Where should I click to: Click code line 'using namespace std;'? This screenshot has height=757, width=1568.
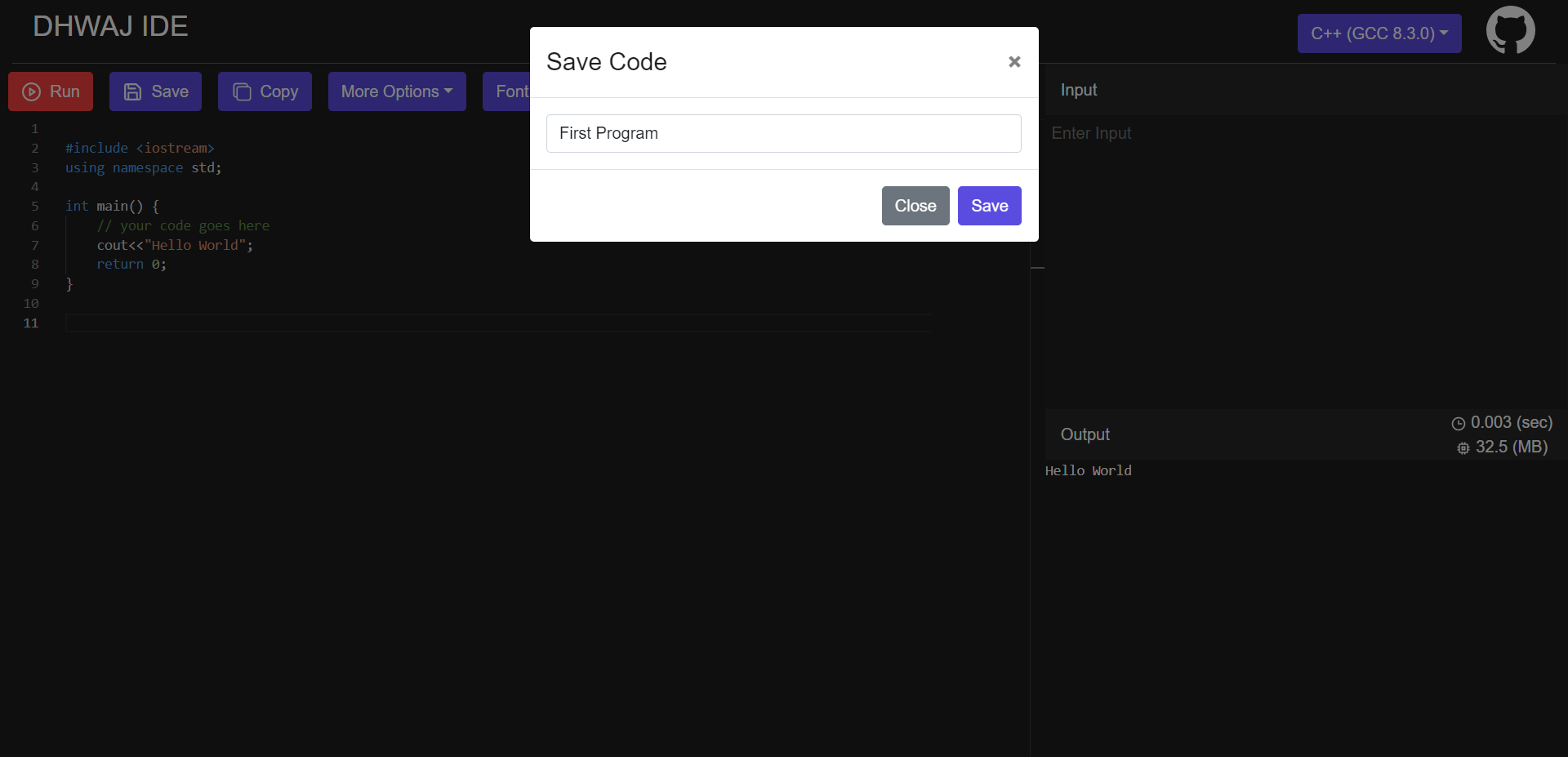pyautogui.click(x=143, y=167)
